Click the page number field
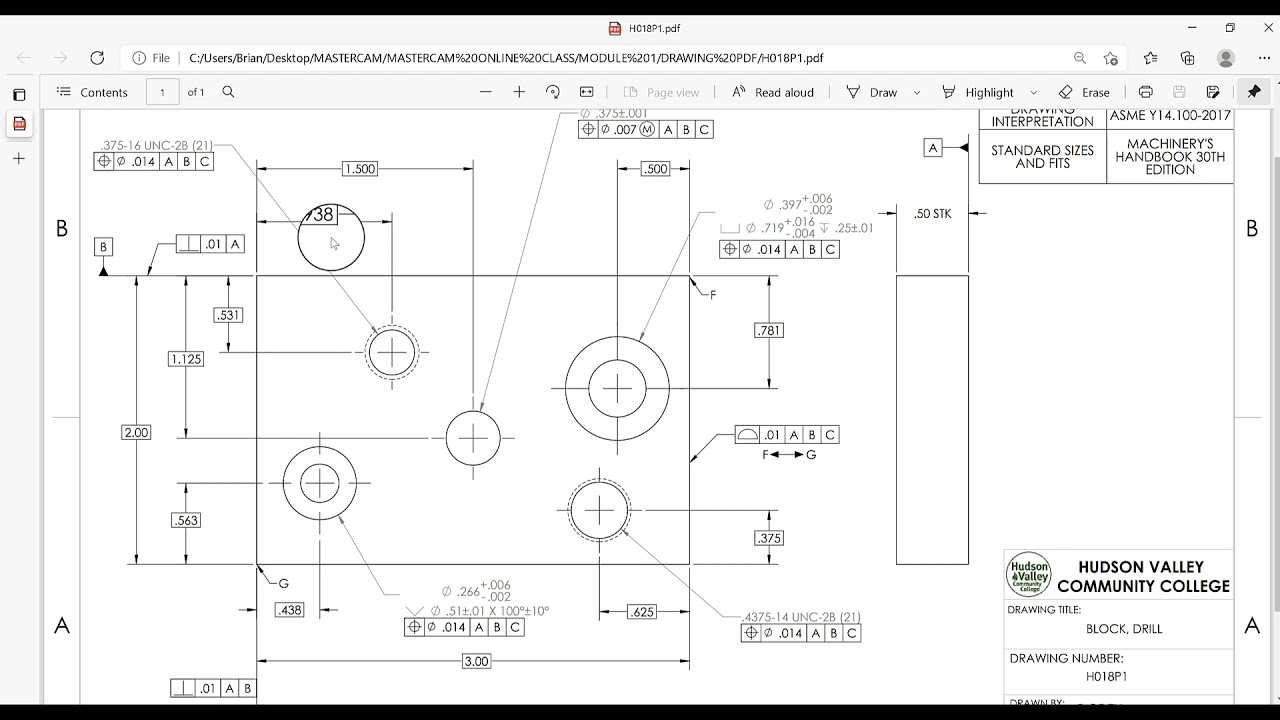1280x720 pixels. coord(162,92)
